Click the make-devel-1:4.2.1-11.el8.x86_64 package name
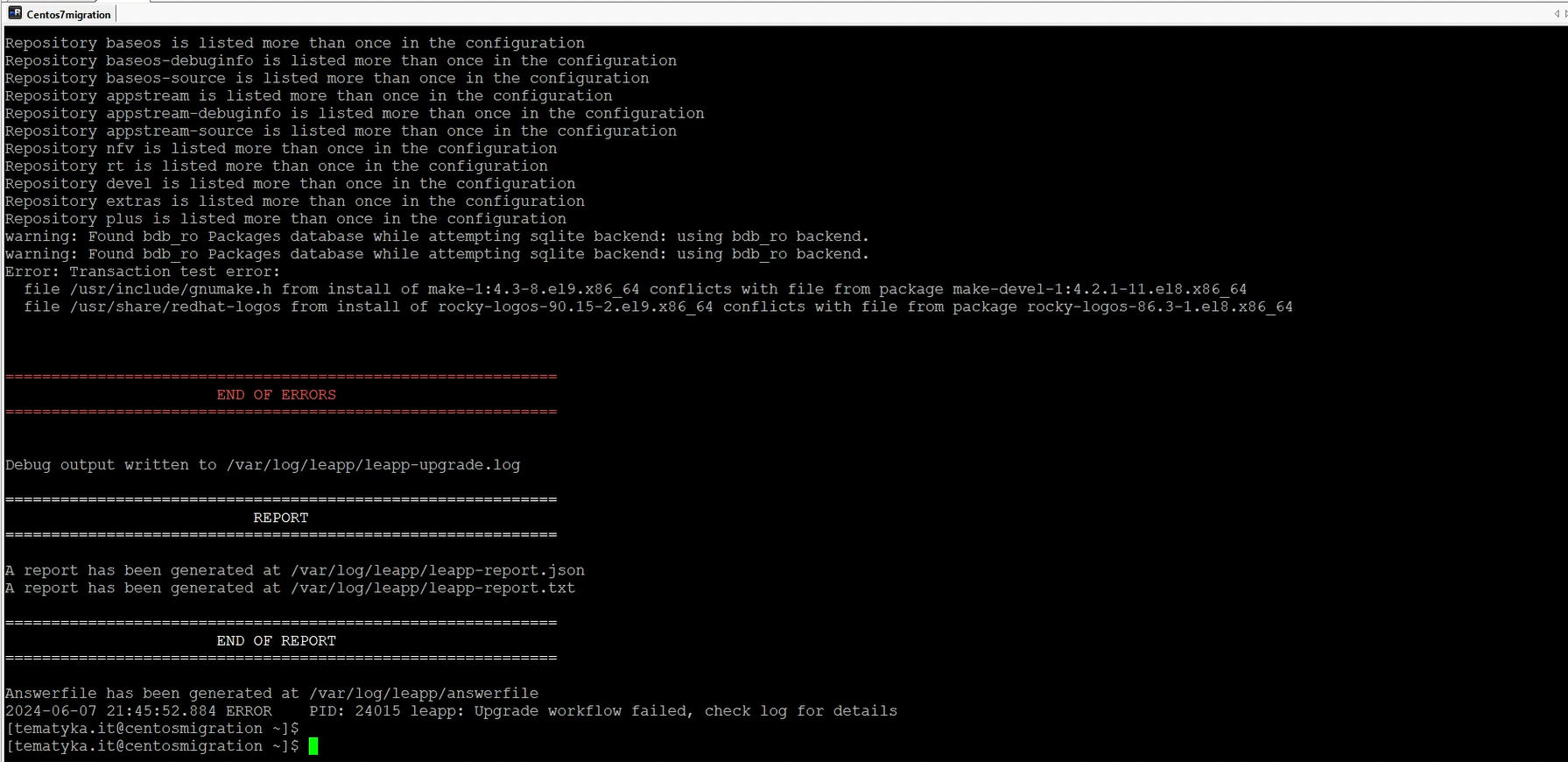Image resolution: width=1568 pixels, height=762 pixels. (x=1100, y=289)
